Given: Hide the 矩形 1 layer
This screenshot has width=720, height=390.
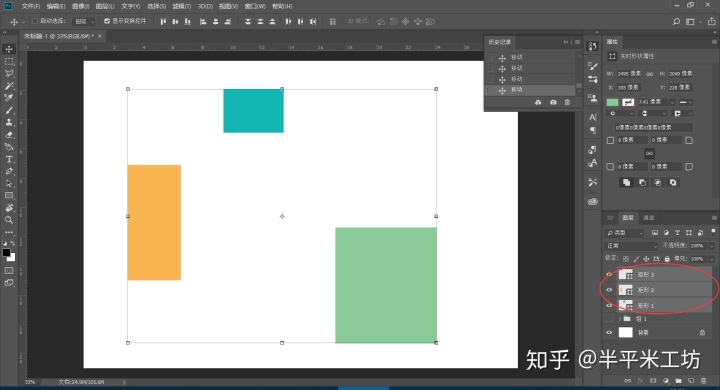Looking at the screenshot, I should 609,305.
